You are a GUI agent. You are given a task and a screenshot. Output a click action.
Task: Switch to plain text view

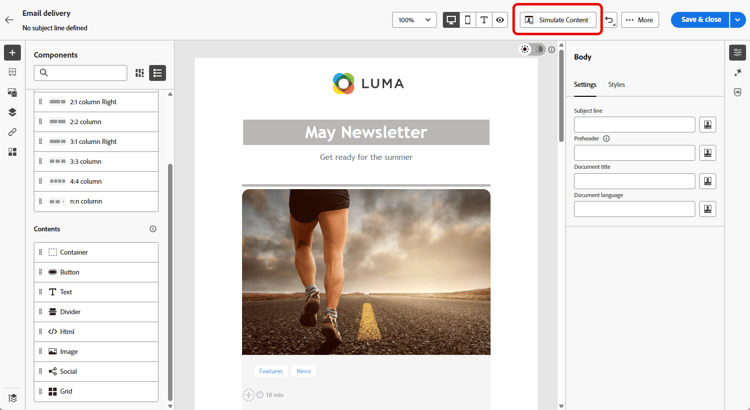[x=484, y=20]
